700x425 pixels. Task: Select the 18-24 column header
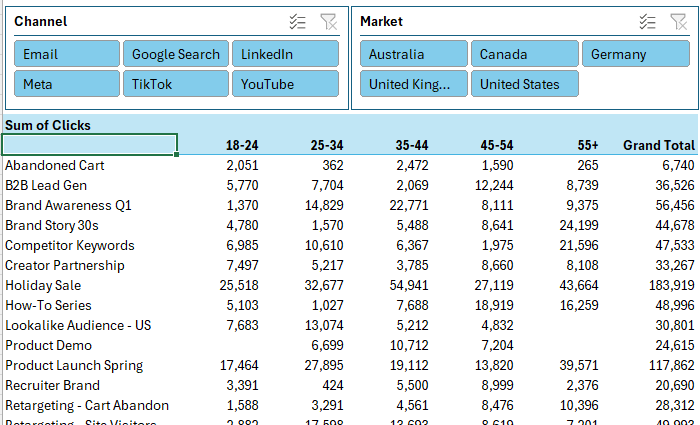(x=242, y=145)
